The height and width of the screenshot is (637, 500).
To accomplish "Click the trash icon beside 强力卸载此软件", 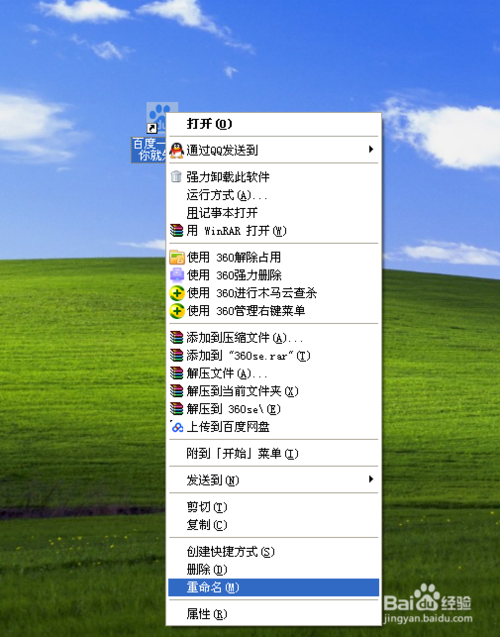I will pyautogui.click(x=176, y=176).
